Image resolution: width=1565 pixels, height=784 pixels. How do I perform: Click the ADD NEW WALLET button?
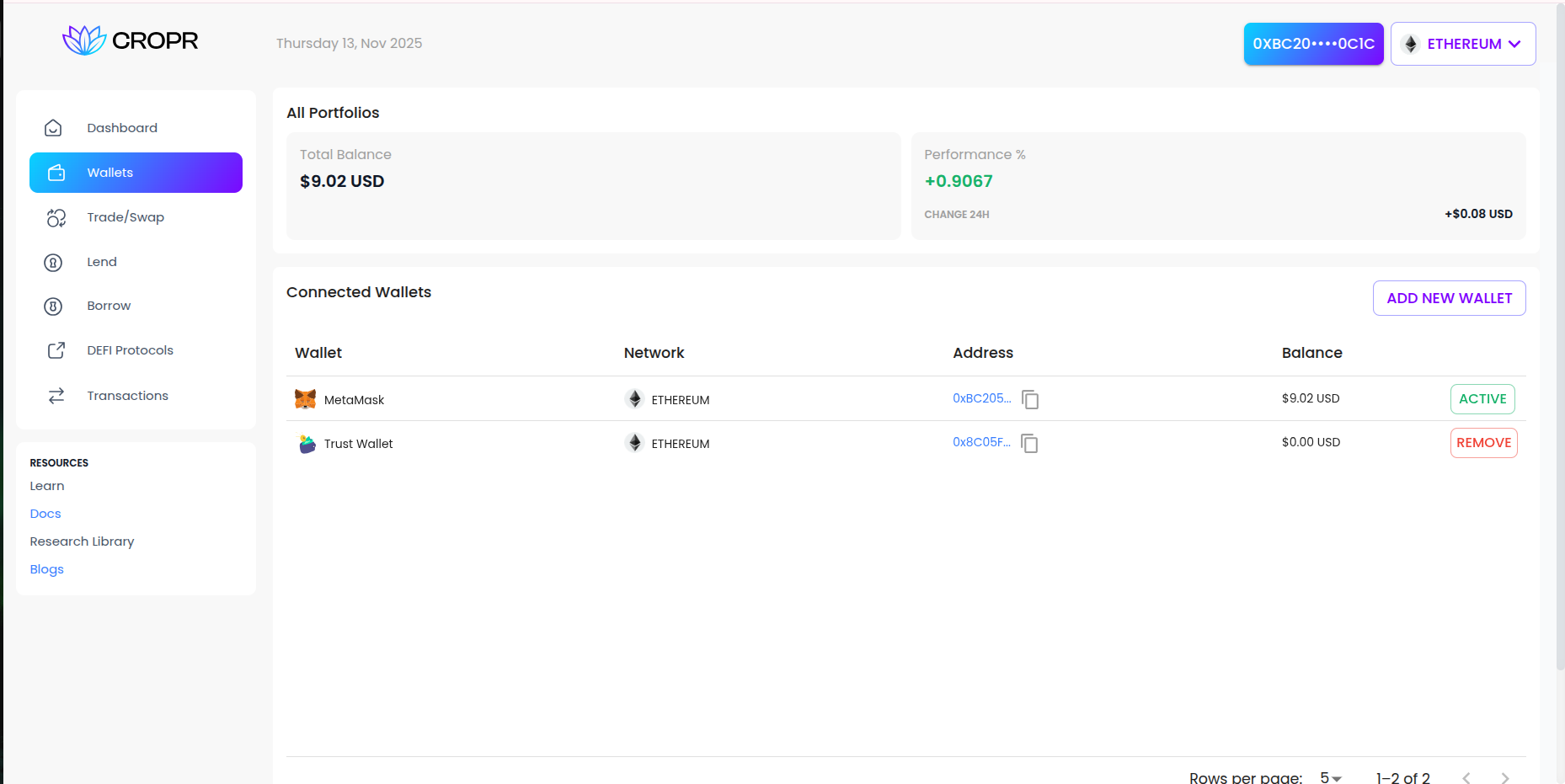point(1449,298)
